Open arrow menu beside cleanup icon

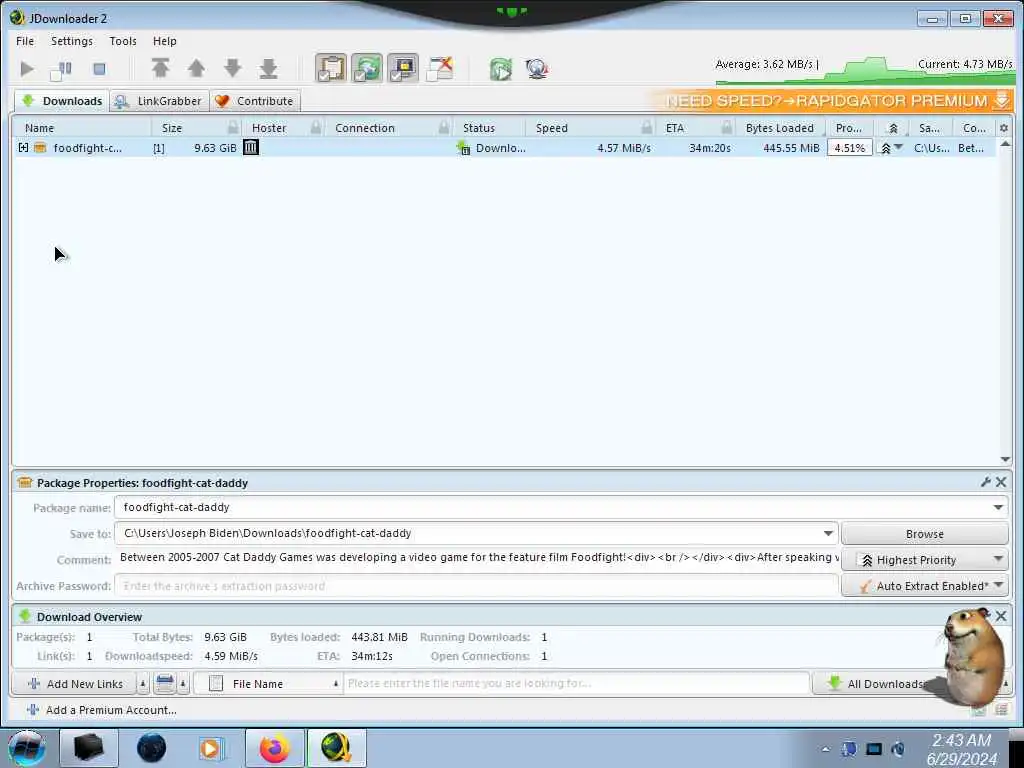183,684
